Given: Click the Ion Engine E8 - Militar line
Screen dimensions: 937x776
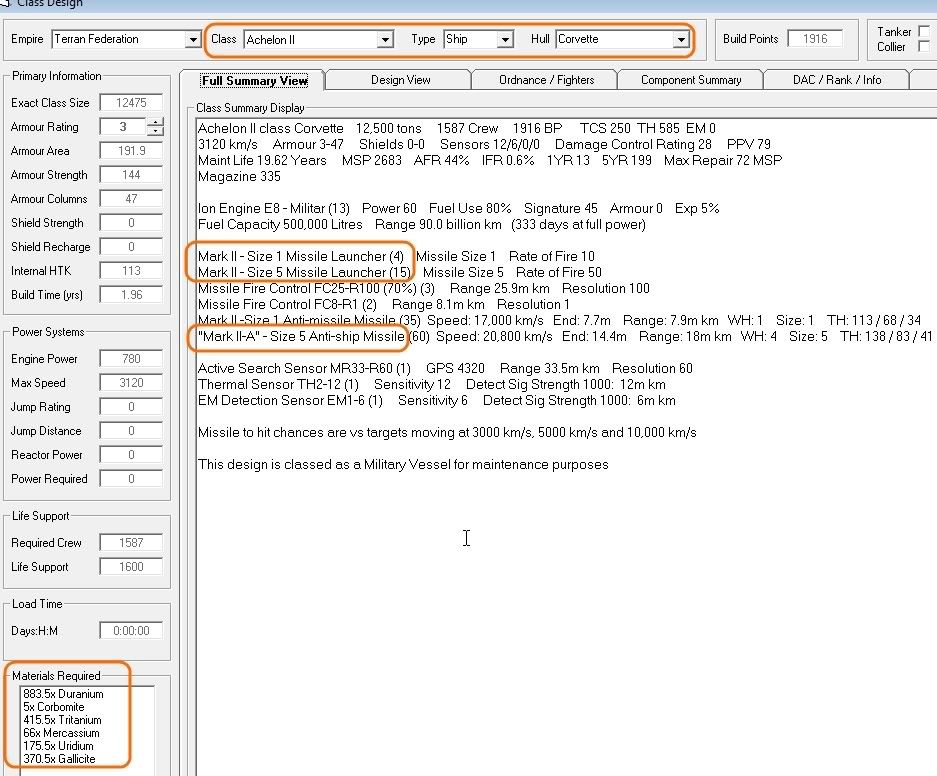Looking at the screenshot, I should click(458, 208).
